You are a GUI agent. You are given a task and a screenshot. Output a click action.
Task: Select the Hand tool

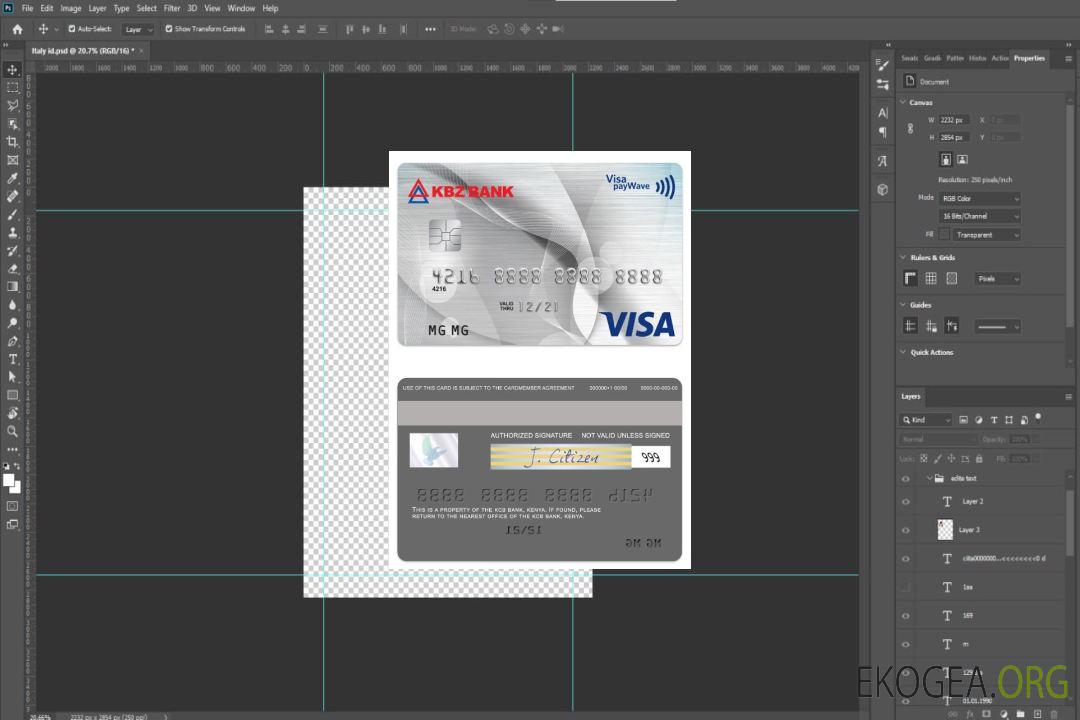pos(12,413)
